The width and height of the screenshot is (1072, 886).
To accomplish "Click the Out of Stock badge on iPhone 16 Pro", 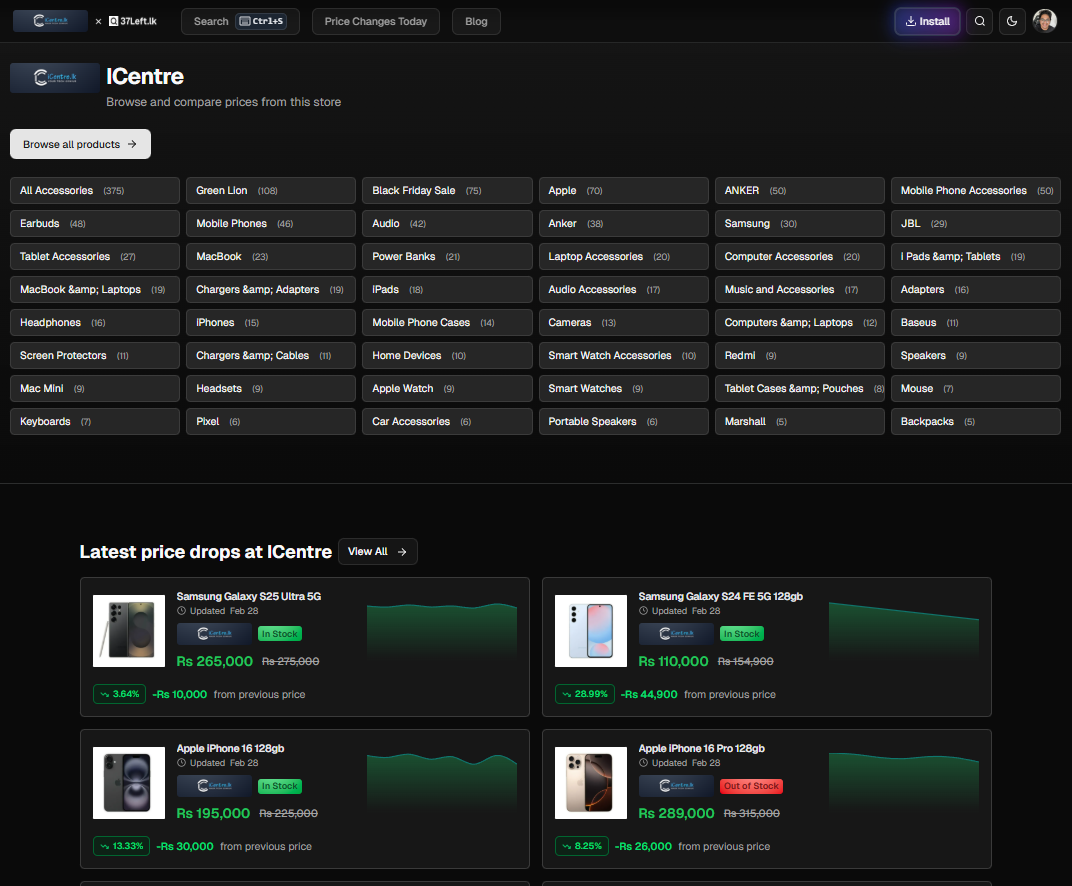I will (751, 786).
